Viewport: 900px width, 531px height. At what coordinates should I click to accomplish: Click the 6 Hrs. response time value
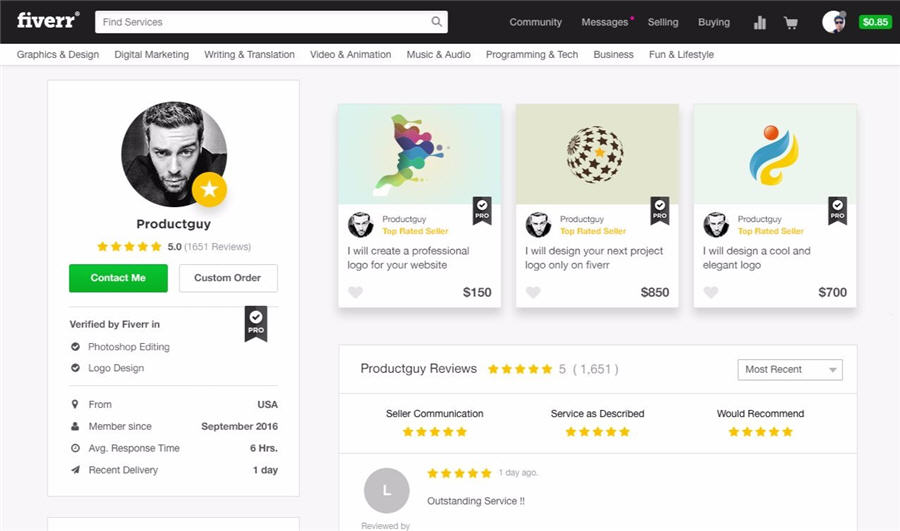264,448
